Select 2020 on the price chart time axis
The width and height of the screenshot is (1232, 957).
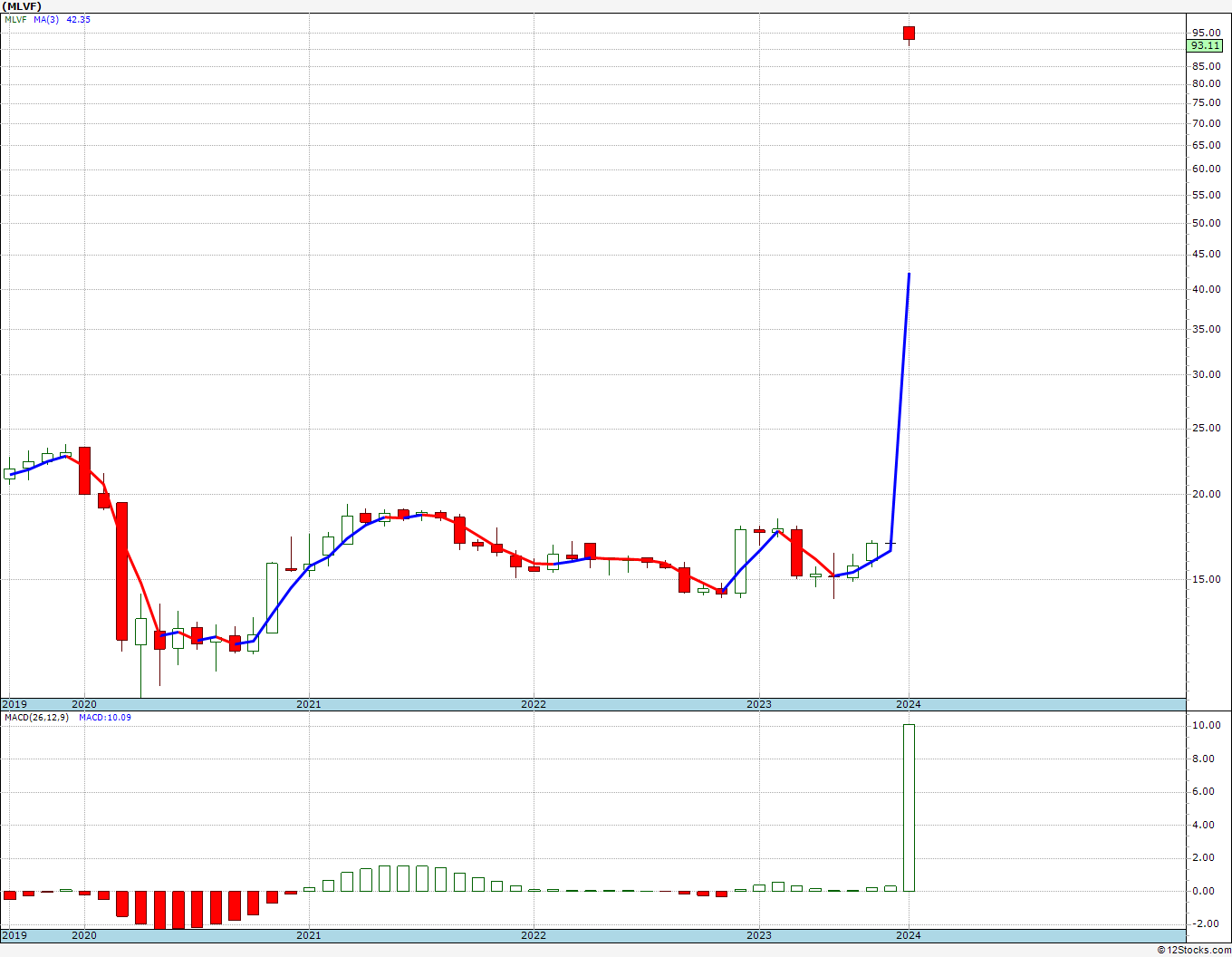pyautogui.click(x=84, y=704)
